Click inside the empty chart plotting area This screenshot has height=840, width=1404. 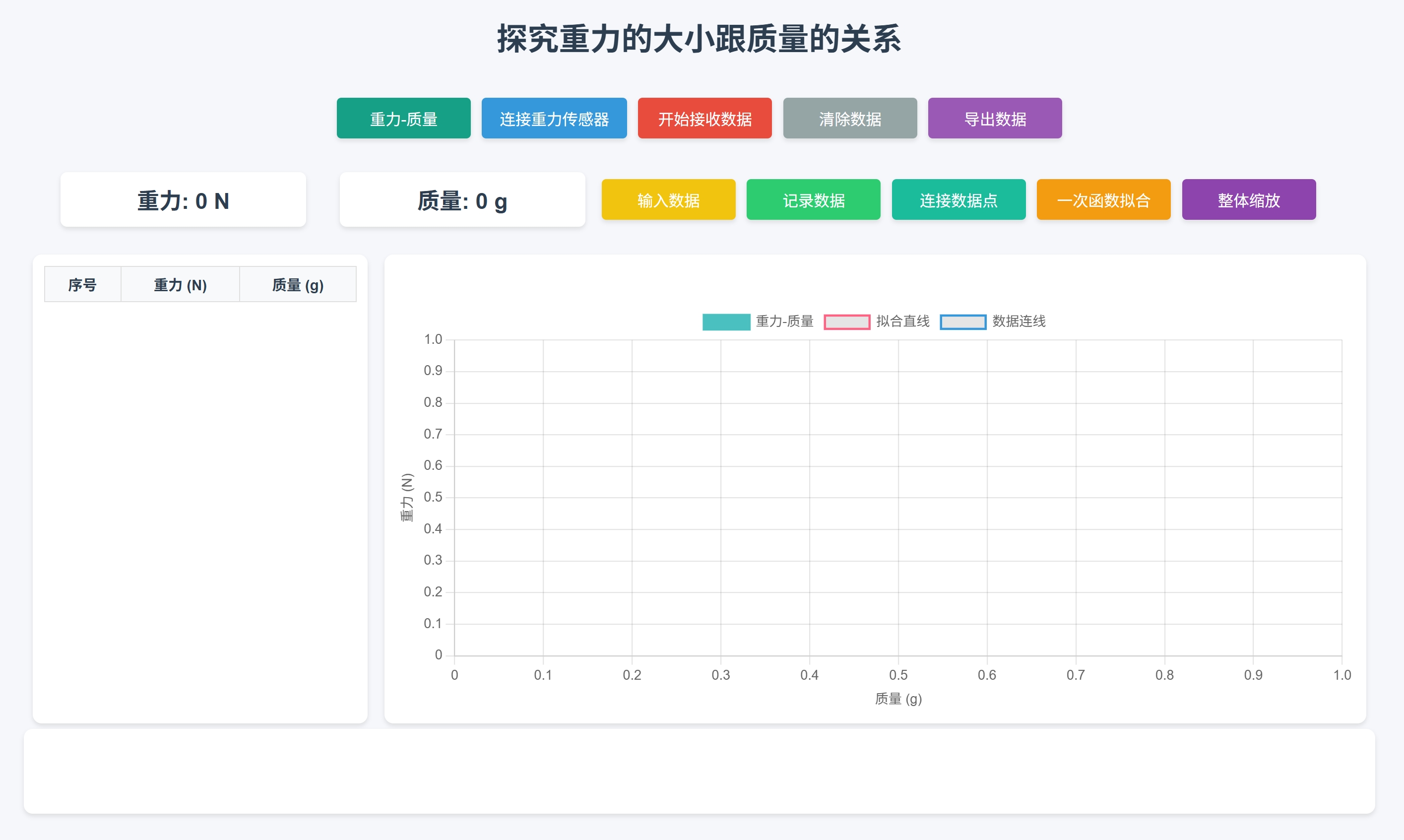pyautogui.click(x=898, y=498)
